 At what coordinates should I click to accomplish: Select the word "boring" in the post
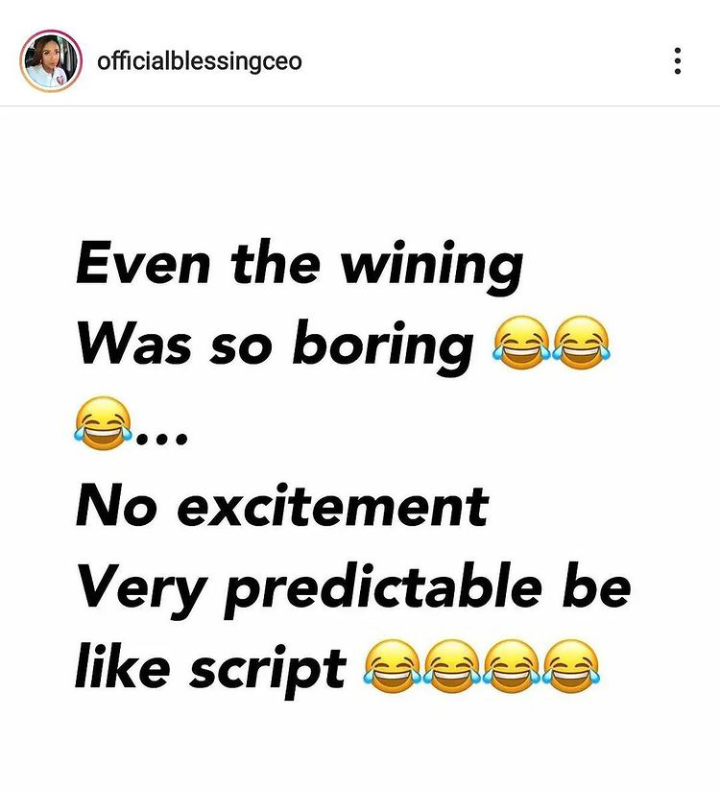383,347
